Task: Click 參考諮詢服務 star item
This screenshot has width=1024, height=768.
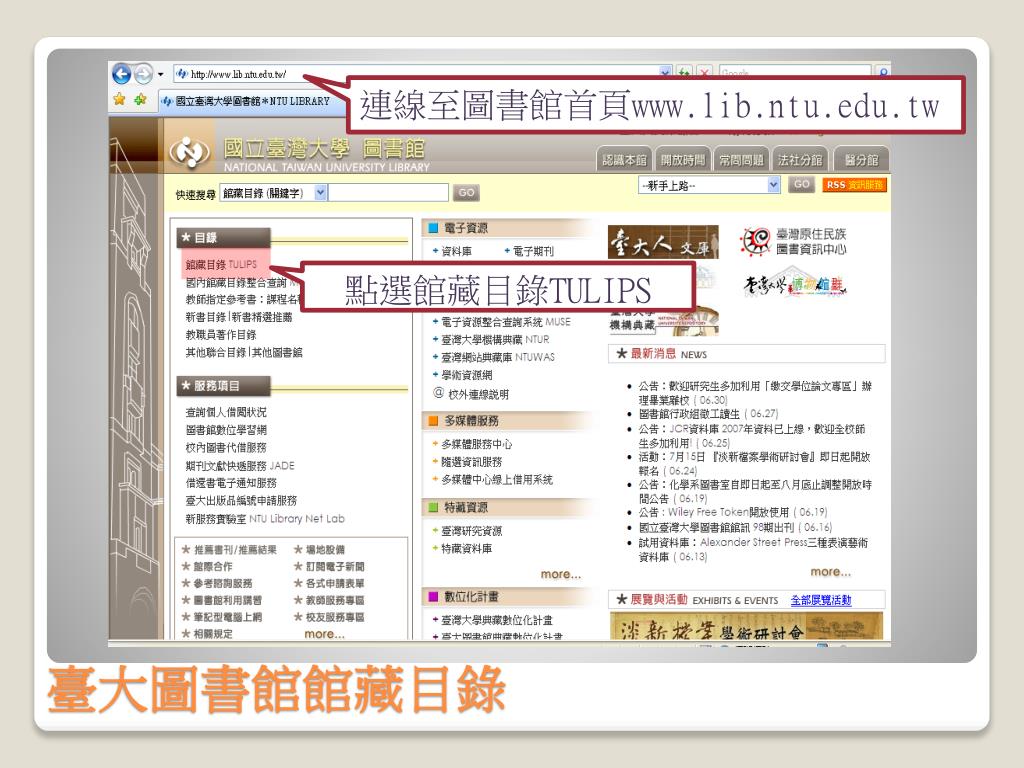Action: [217, 583]
